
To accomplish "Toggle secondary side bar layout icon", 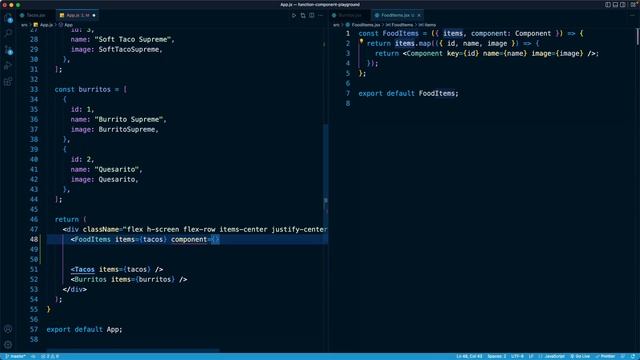I will point(622,4).
